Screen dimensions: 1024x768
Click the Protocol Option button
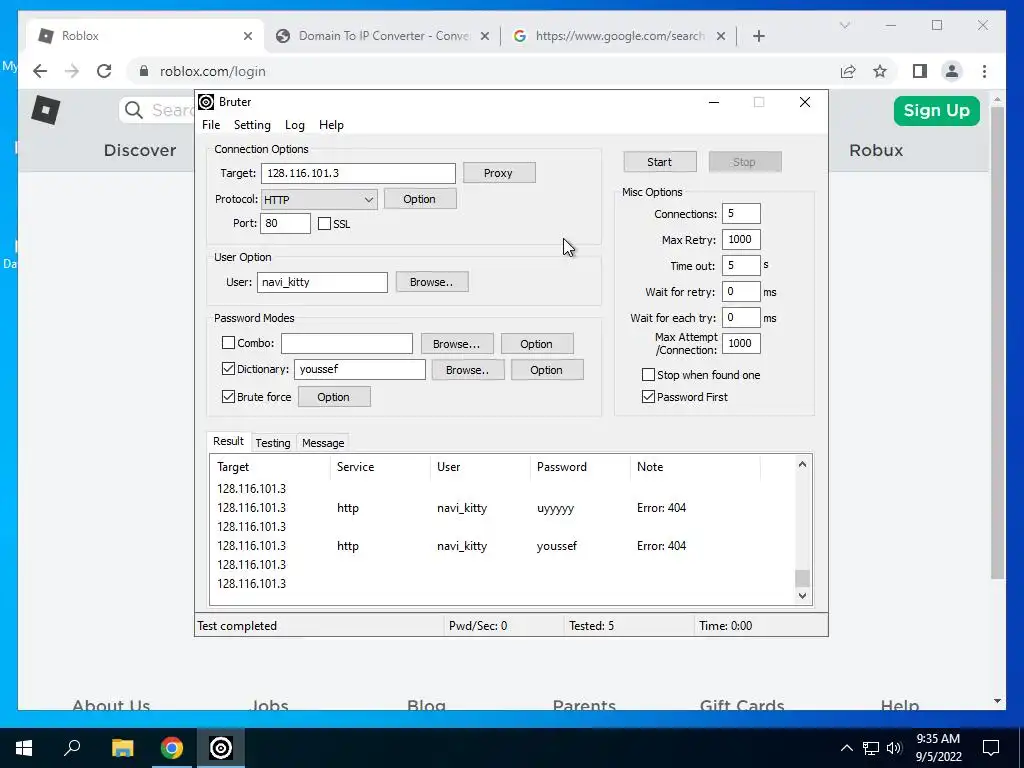click(420, 199)
